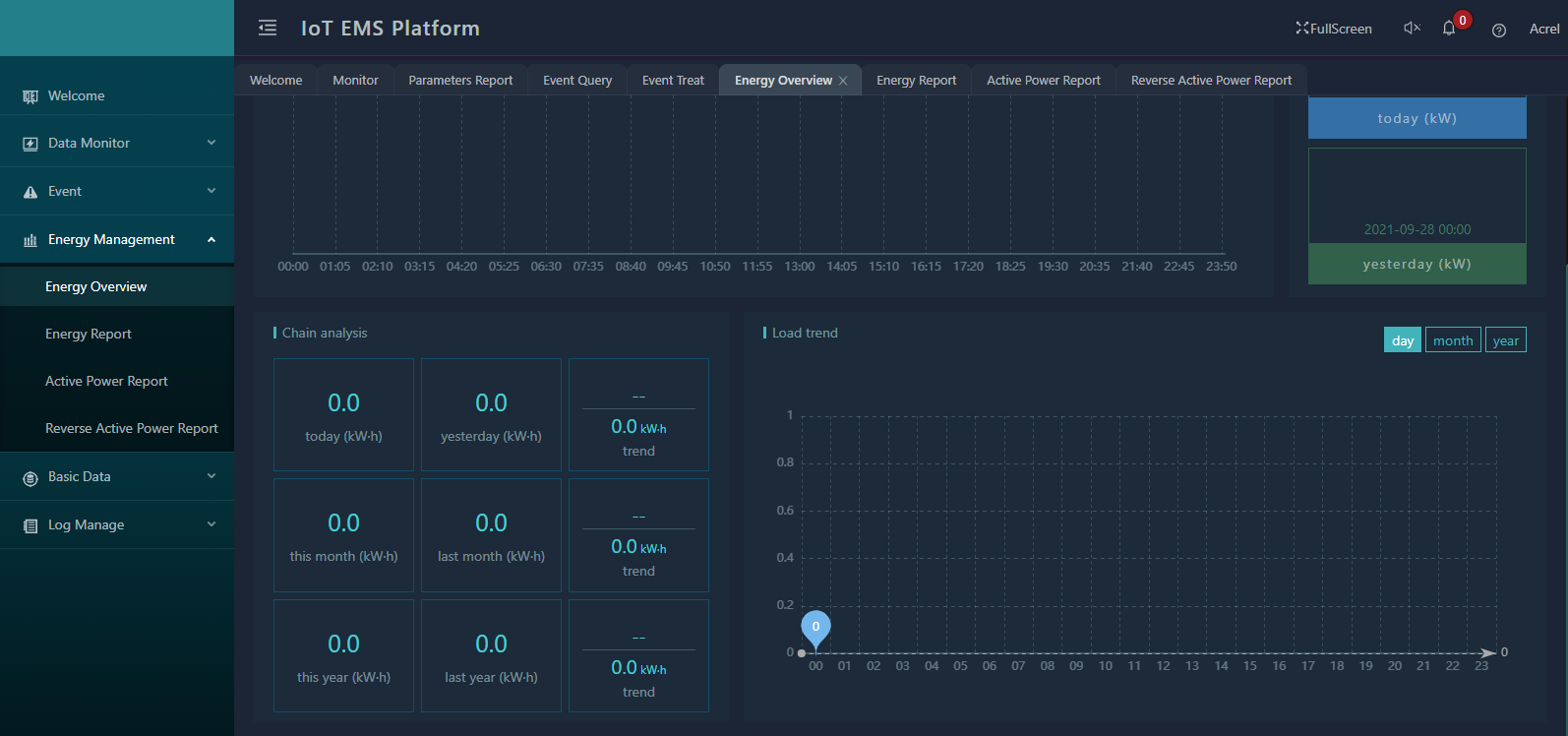Viewport: 1568px width, 736px height.
Task: Click the Welcome sidebar icon
Action: click(30, 96)
